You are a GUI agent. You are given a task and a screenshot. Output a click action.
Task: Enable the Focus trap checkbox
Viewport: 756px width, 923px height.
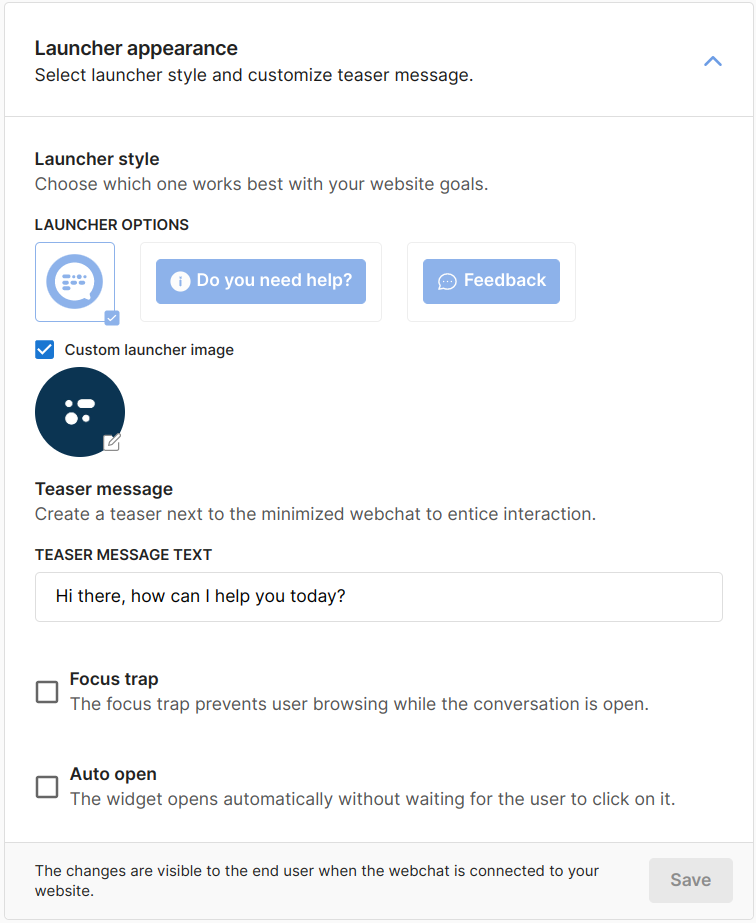pos(47,692)
